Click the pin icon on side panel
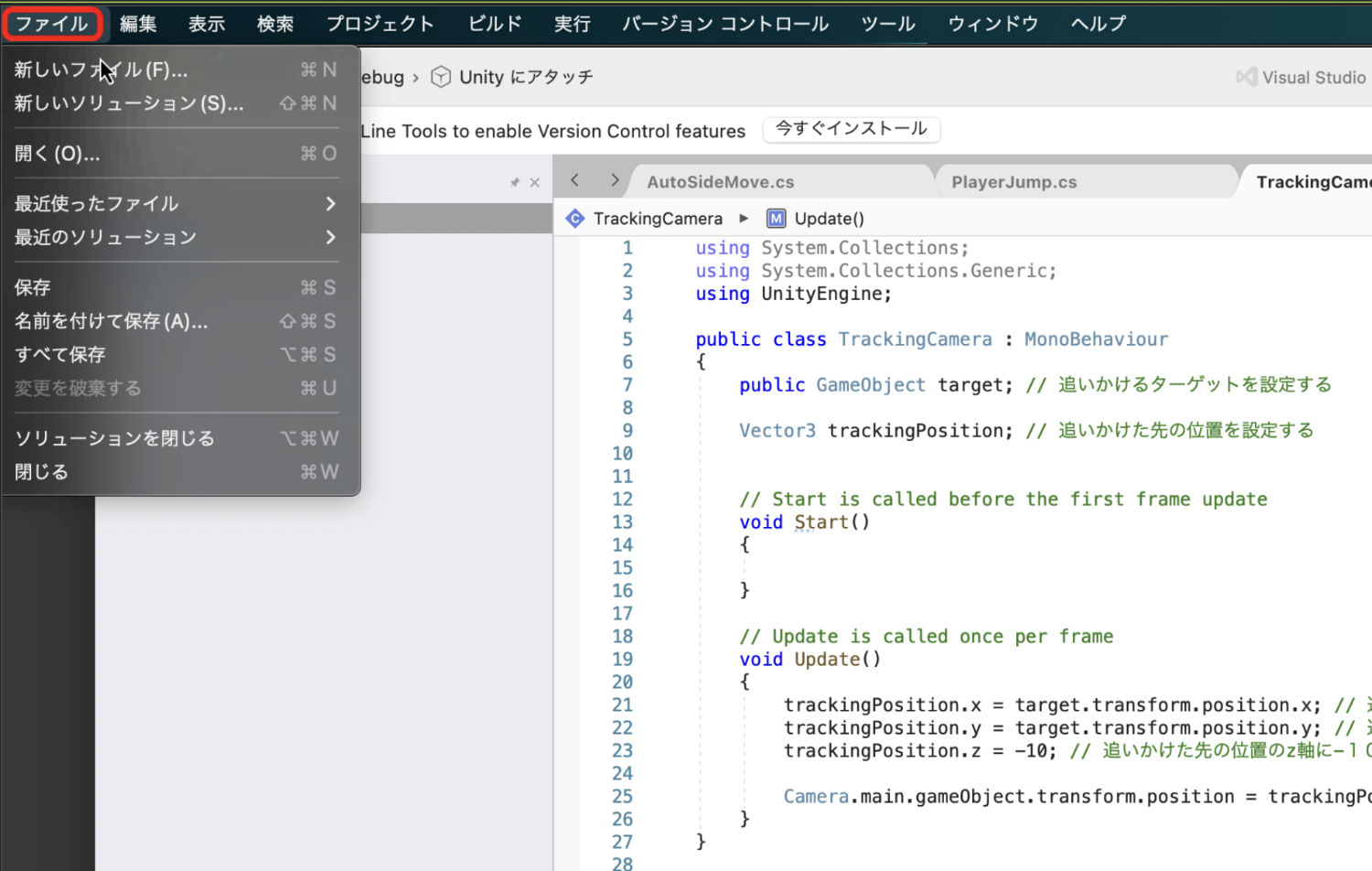 (x=515, y=182)
